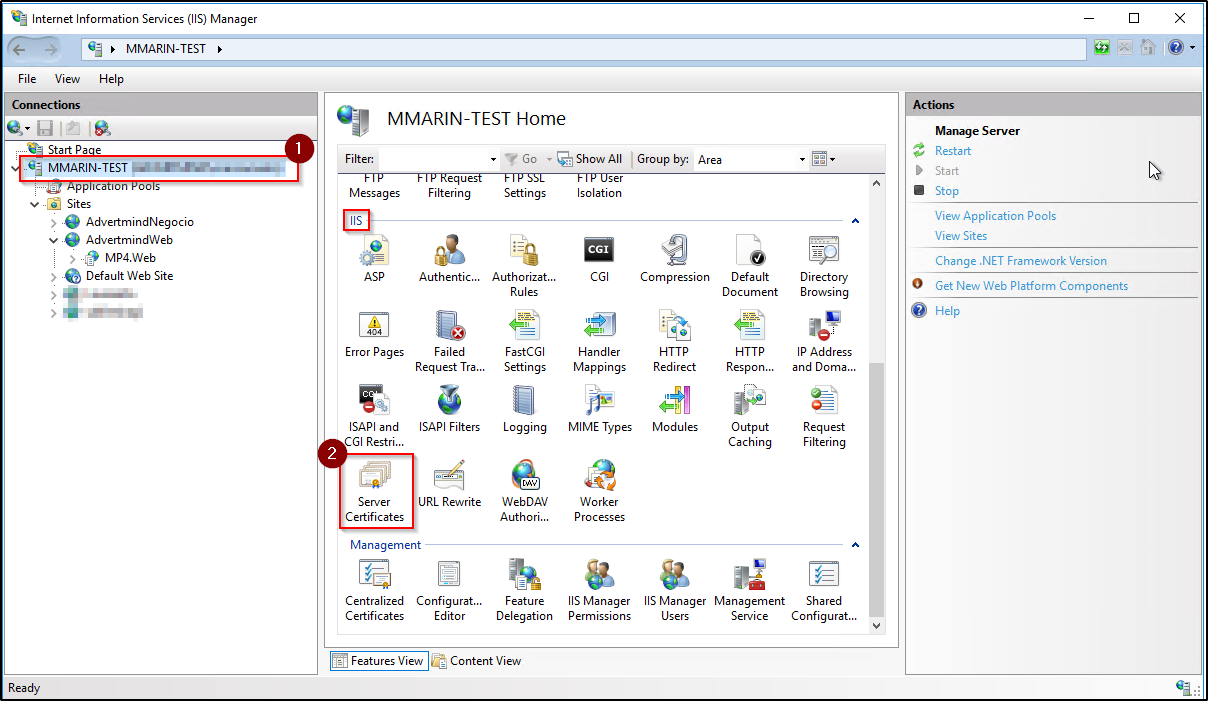Select Start Page in Connections
The height and width of the screenshot is (701, 1208).
pos(74,150)
